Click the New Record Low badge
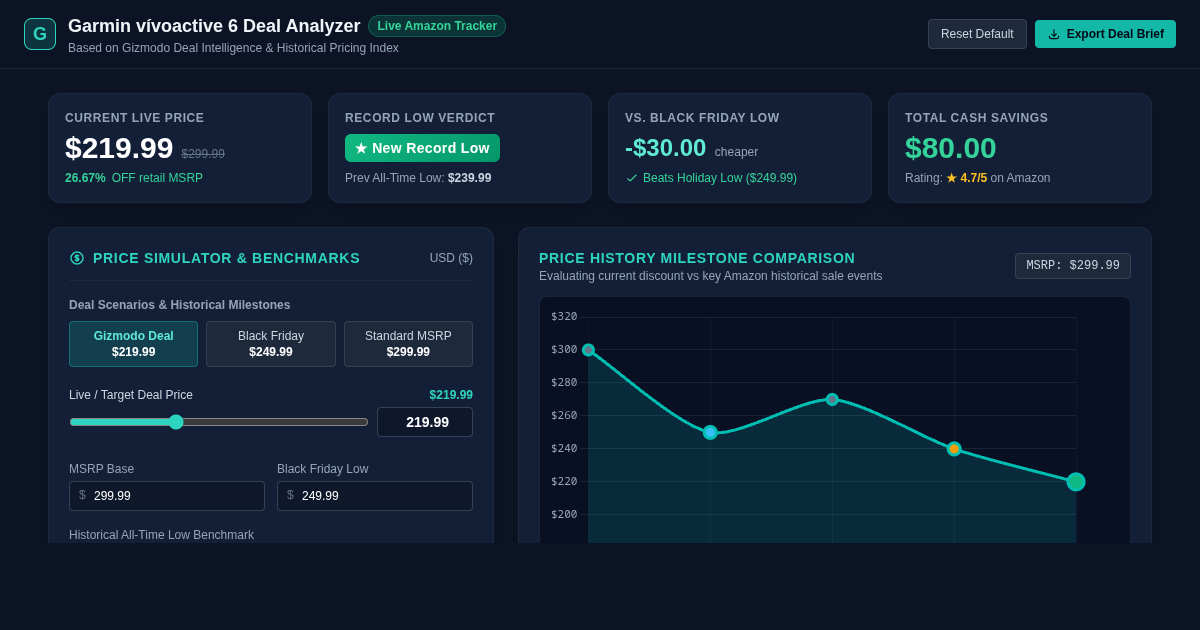Image resolution: width=1200 pixels, height=630 pixels. pyautogui.click(x=422, y=148)
